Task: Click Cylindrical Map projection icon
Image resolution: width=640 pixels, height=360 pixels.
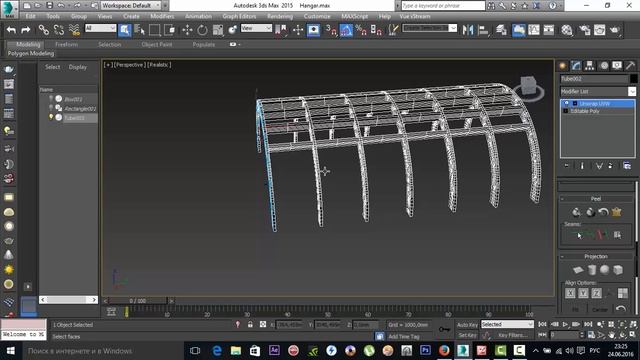Action: click(x=592, y=270)
